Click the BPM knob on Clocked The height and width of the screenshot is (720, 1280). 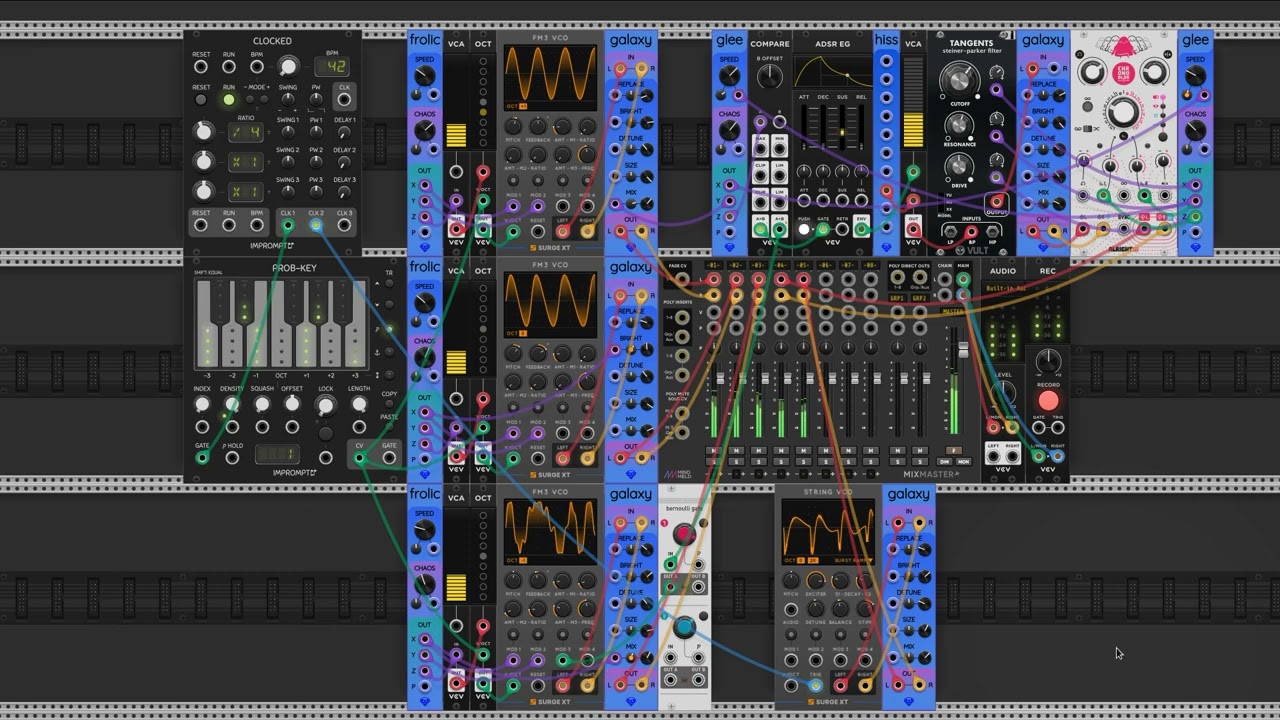(x=288, y=67)
